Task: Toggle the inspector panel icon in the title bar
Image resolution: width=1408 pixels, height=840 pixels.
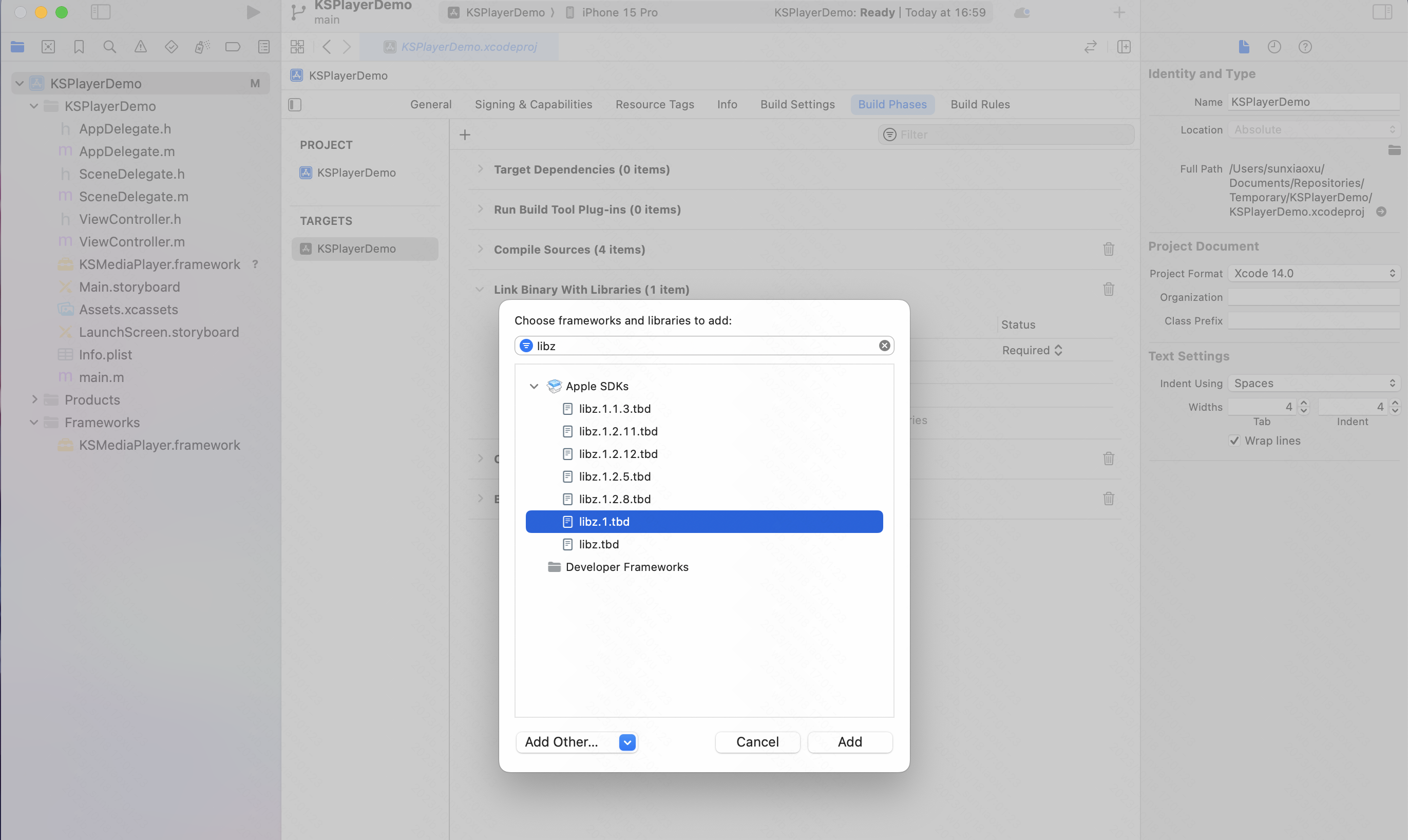Action: (x=1382, y=12)
